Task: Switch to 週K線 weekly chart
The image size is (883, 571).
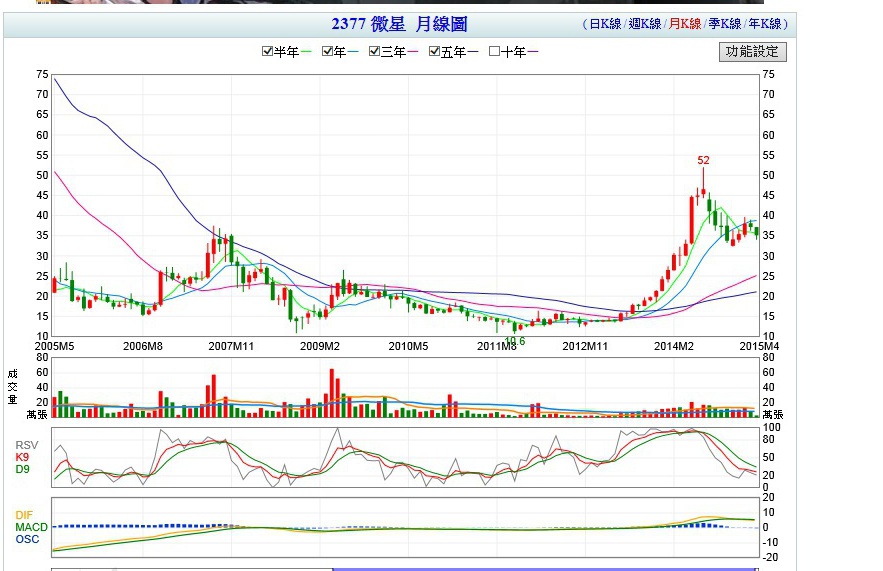Action: (x=645, y=24)
